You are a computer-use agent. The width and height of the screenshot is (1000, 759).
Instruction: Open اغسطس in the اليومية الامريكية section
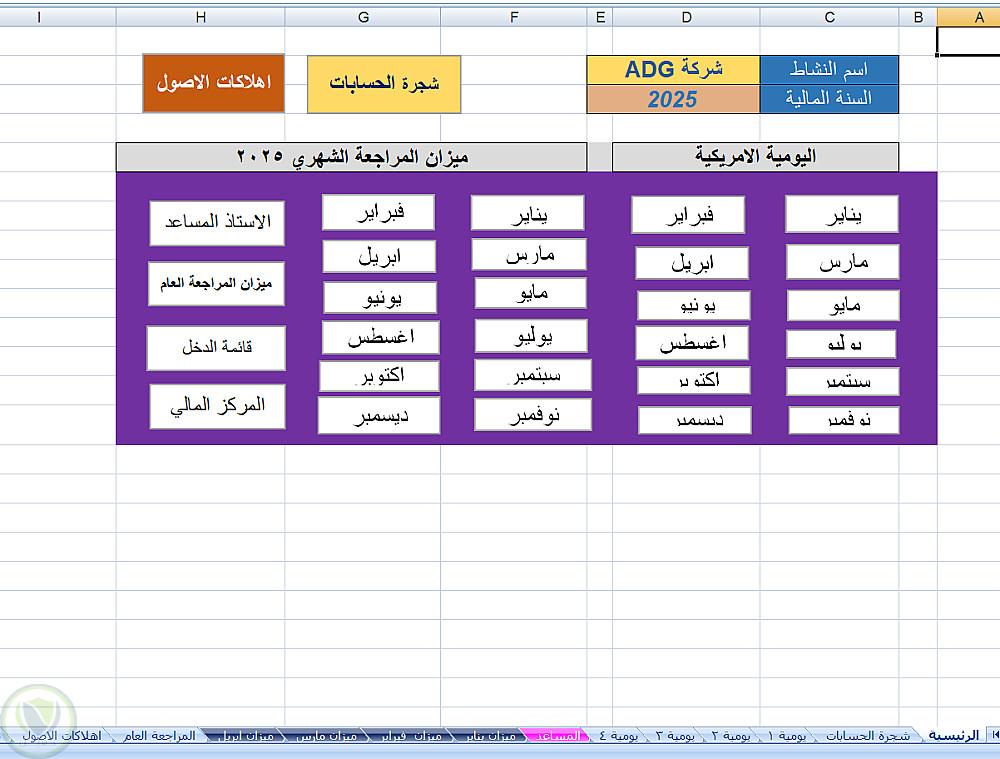pos(691,343)
